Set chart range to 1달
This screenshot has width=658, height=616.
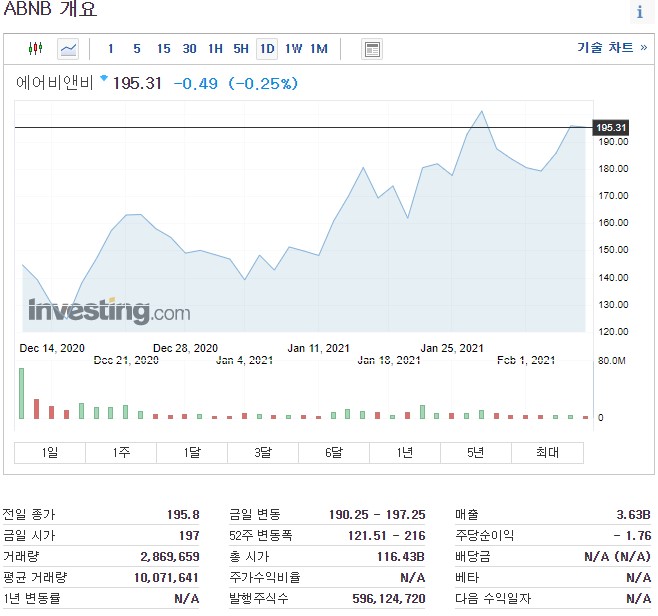tap(192, 452)
